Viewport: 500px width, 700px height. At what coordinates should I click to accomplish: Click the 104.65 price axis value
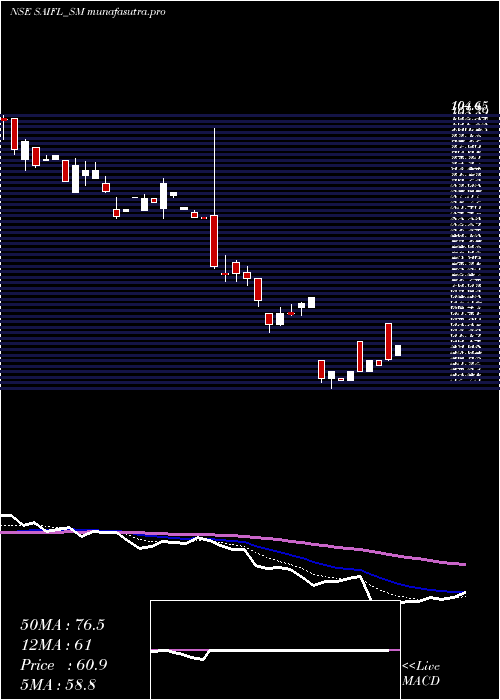click(x=469, y=105)
